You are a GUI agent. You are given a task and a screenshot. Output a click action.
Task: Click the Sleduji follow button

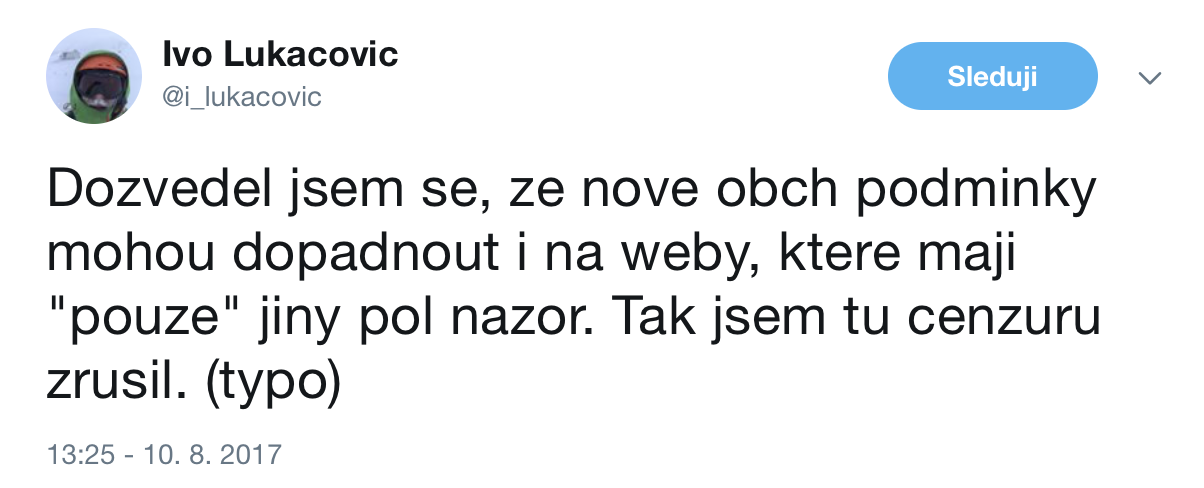993,76
